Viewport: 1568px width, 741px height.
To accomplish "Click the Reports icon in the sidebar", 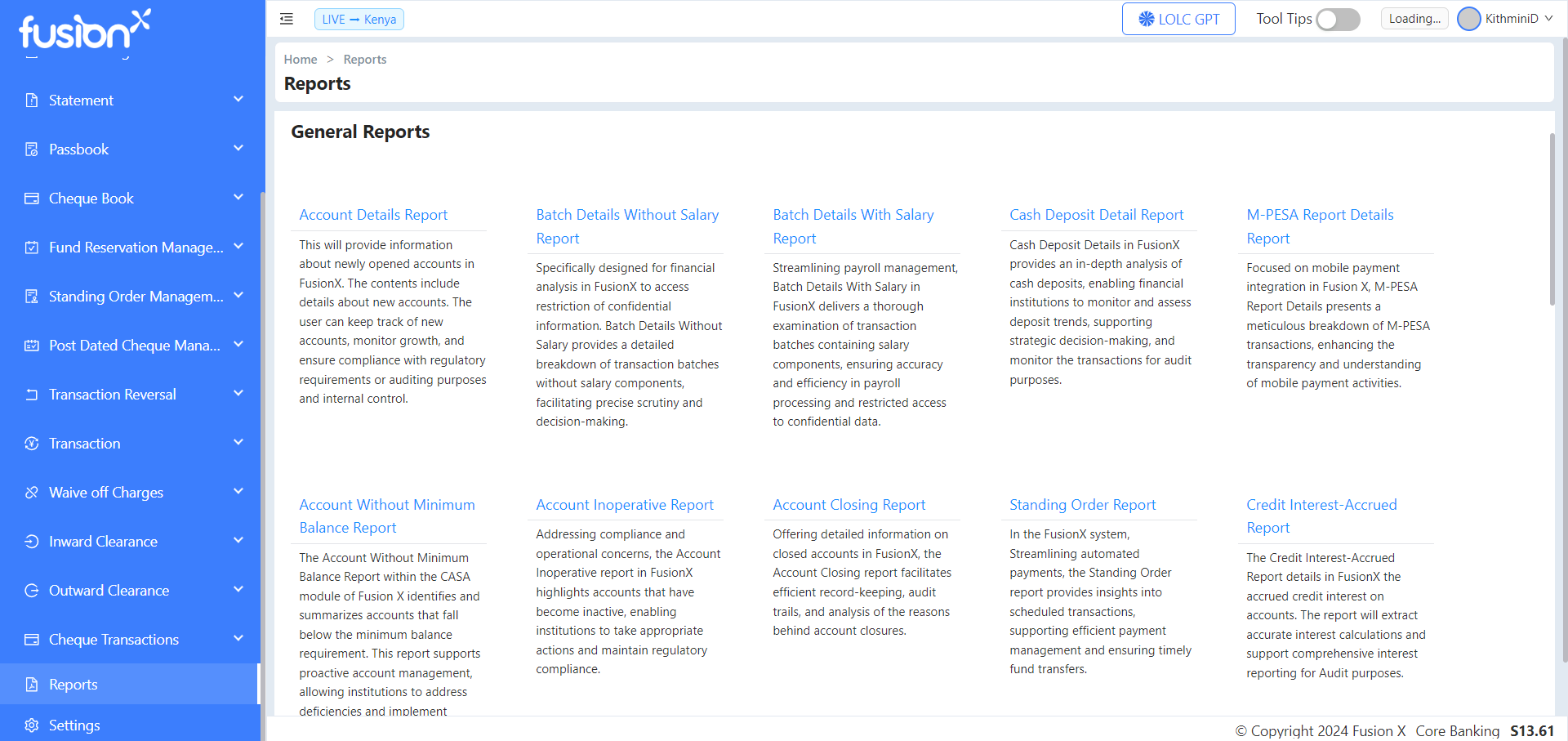I will (31, 684).
